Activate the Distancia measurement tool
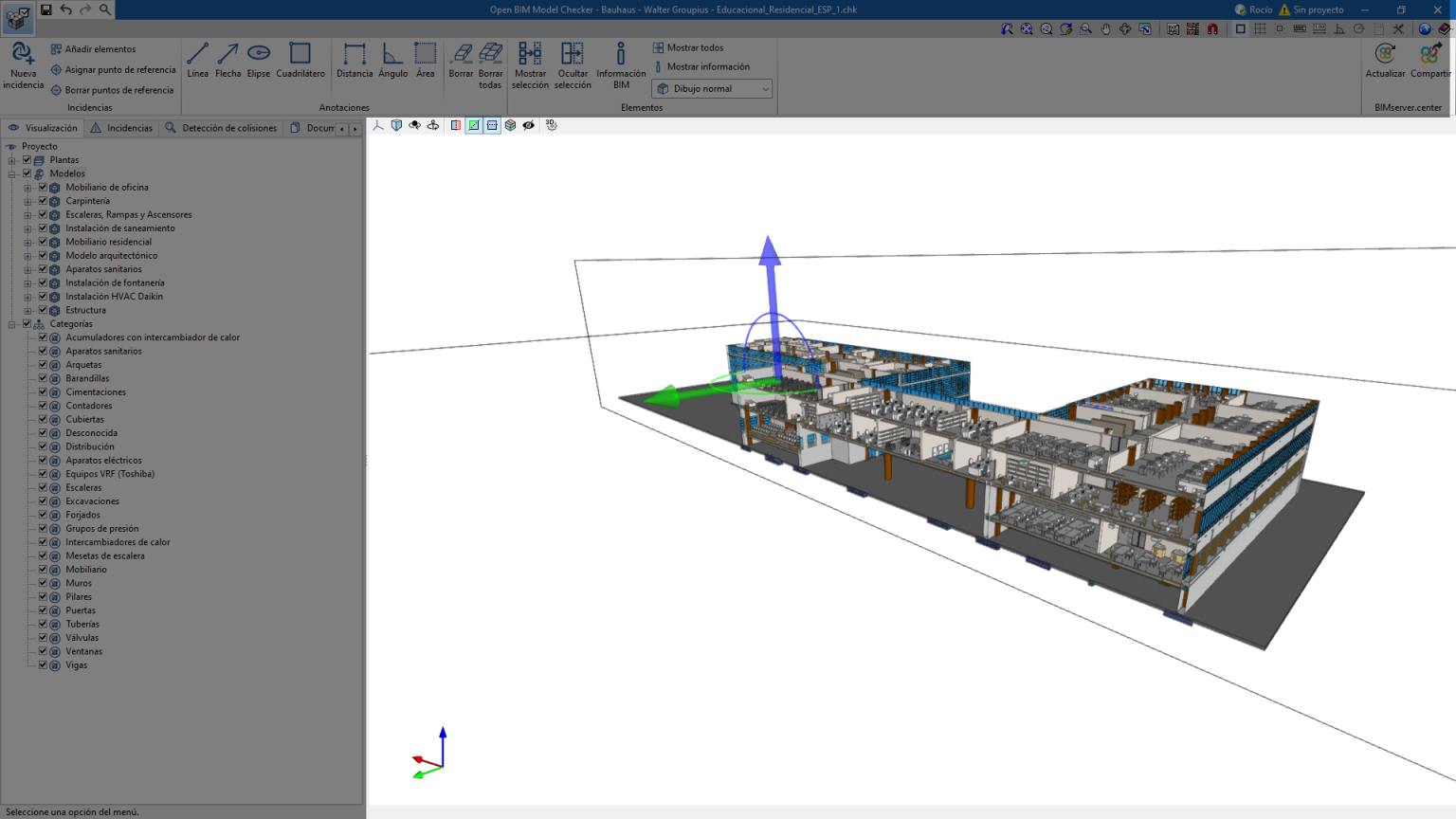The width and height of the screenshot is (1456, 819). tap(355, 61)
